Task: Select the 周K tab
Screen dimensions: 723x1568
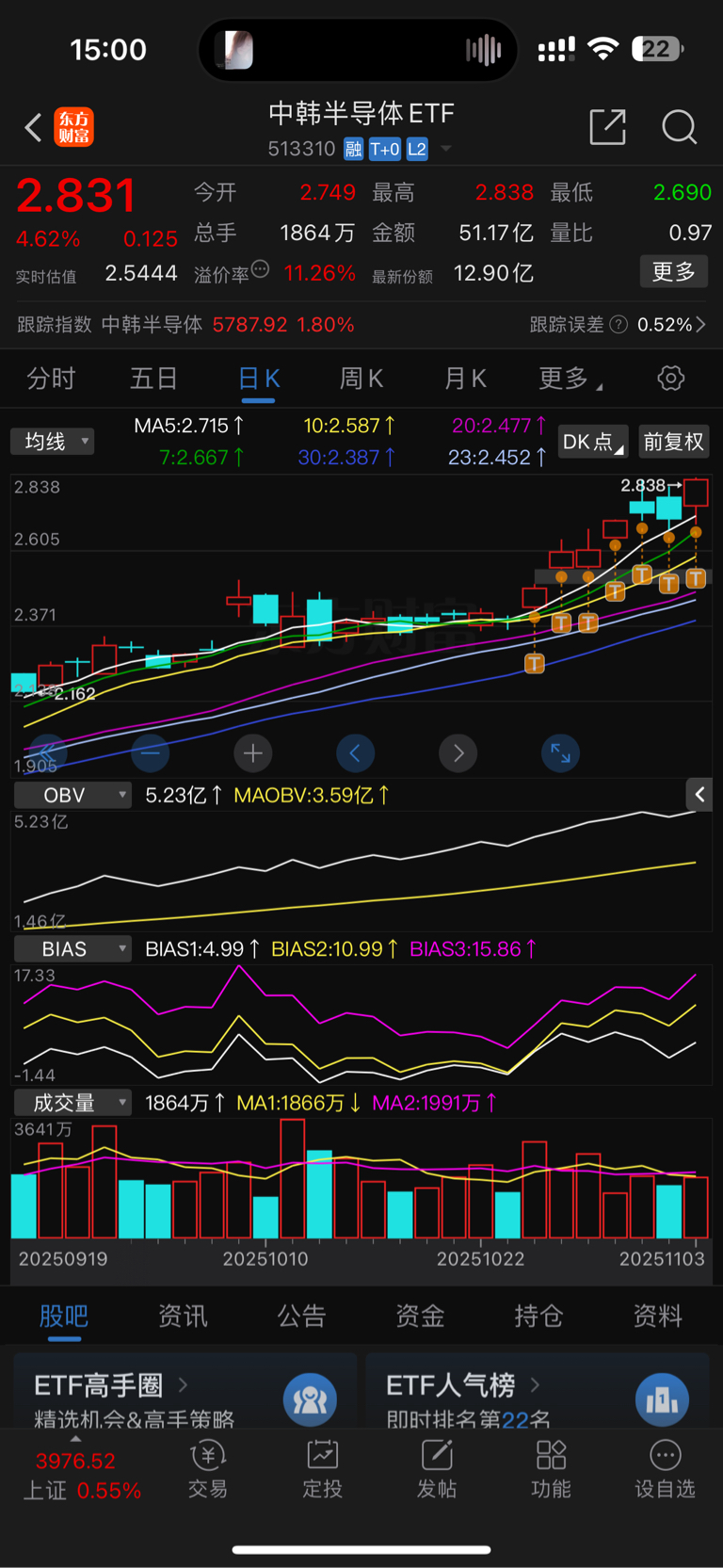Action: point(361,379)
